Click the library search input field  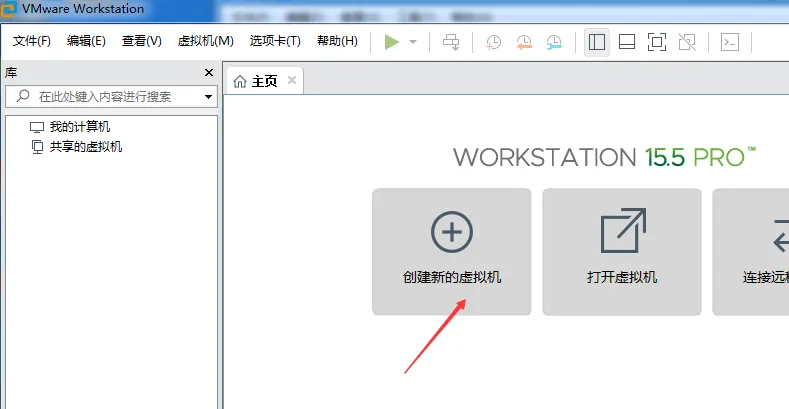click(110, 97)
